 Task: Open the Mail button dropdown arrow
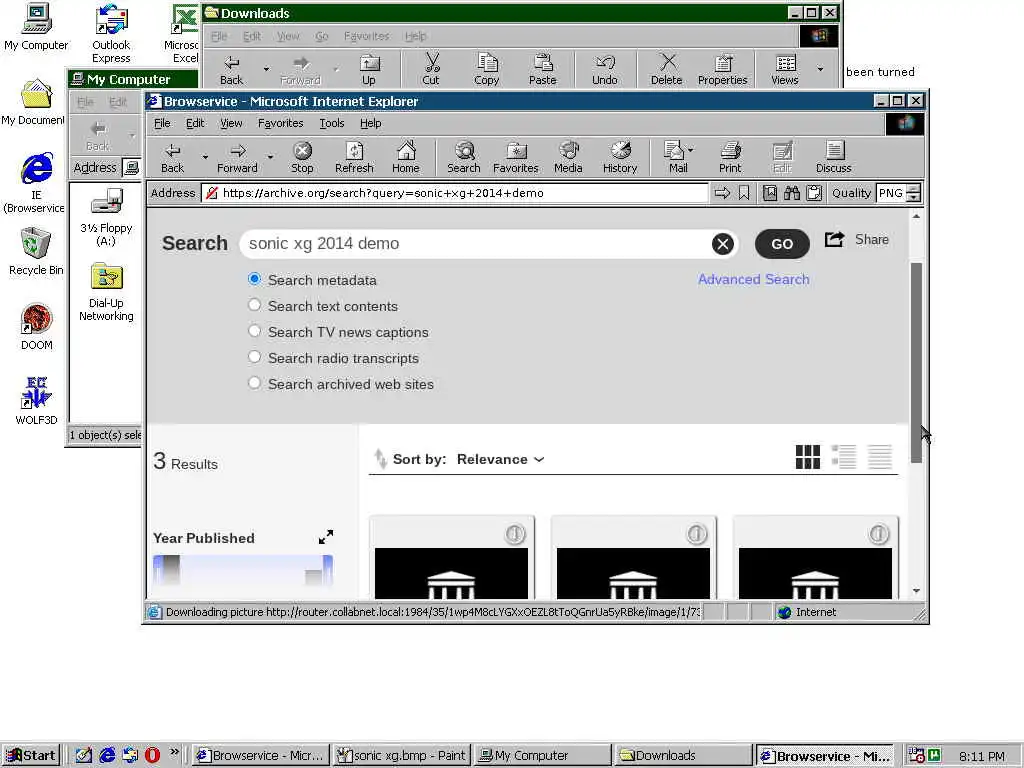pyautogui.click(x=692, y=150)
